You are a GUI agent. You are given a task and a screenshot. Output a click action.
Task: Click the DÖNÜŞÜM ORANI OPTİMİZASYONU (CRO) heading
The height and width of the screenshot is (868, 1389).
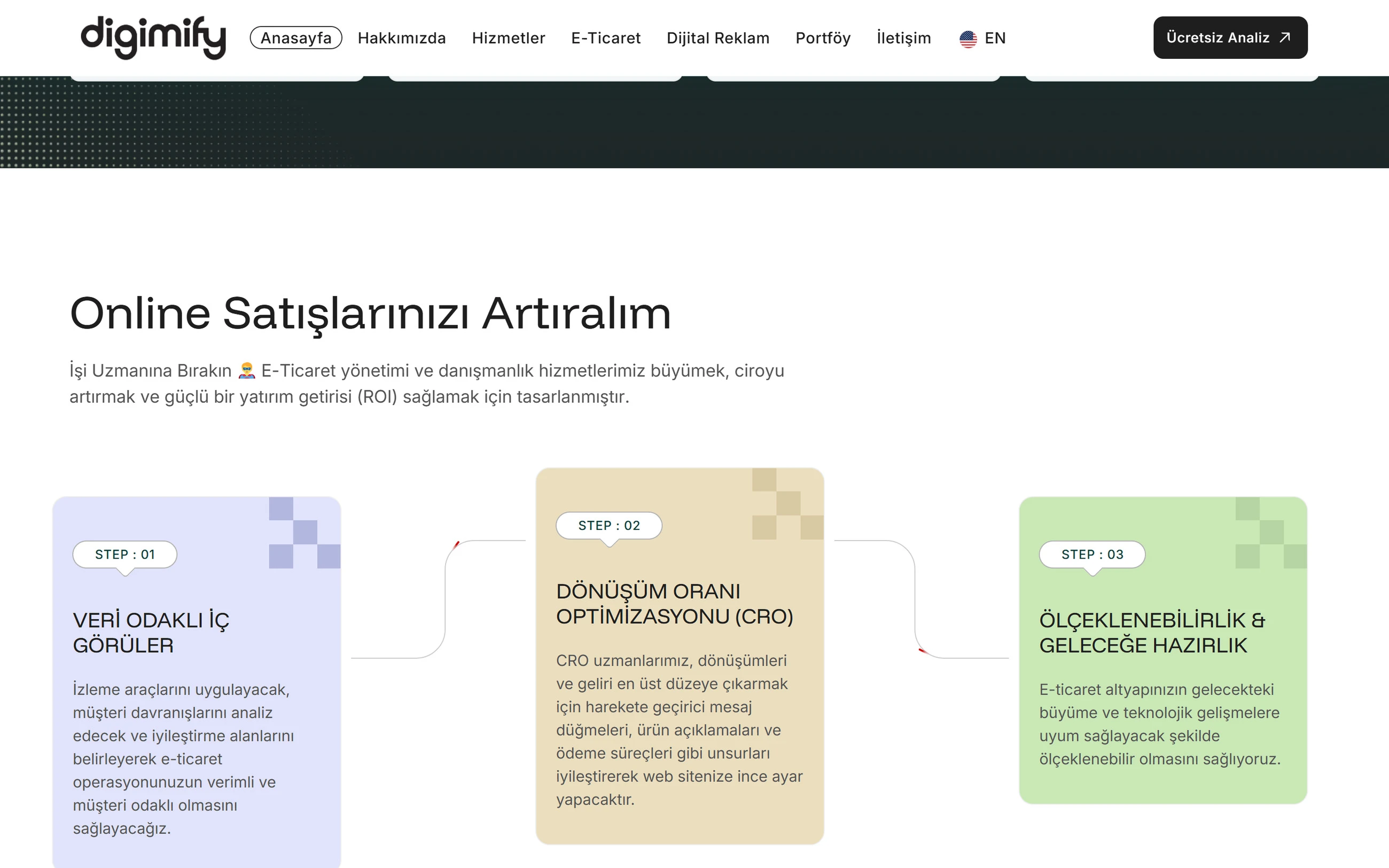(674, 604)
